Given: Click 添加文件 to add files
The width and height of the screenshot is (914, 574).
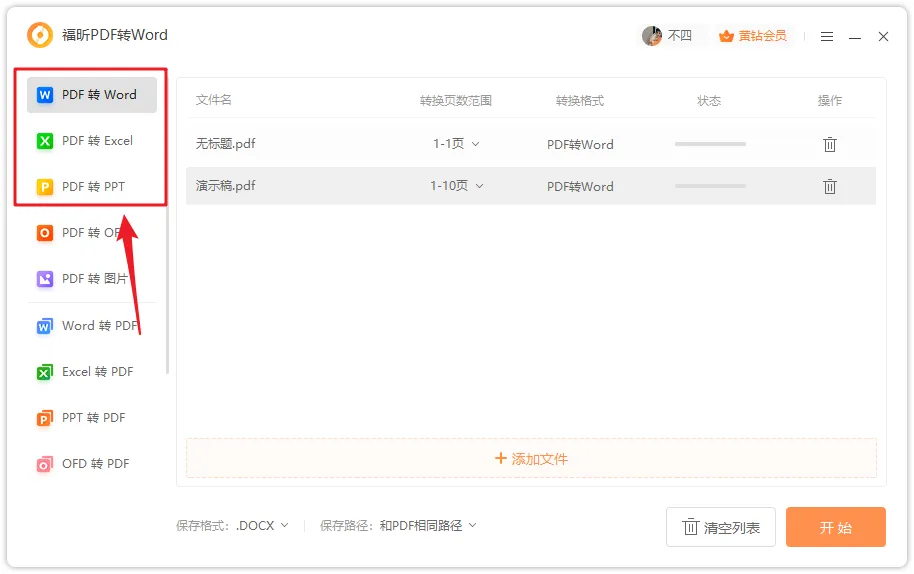Looking at the screenshot, I should 531,459.
